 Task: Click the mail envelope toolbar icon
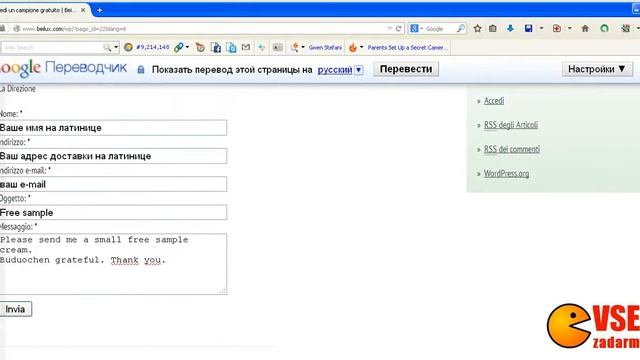click(246, 47)
